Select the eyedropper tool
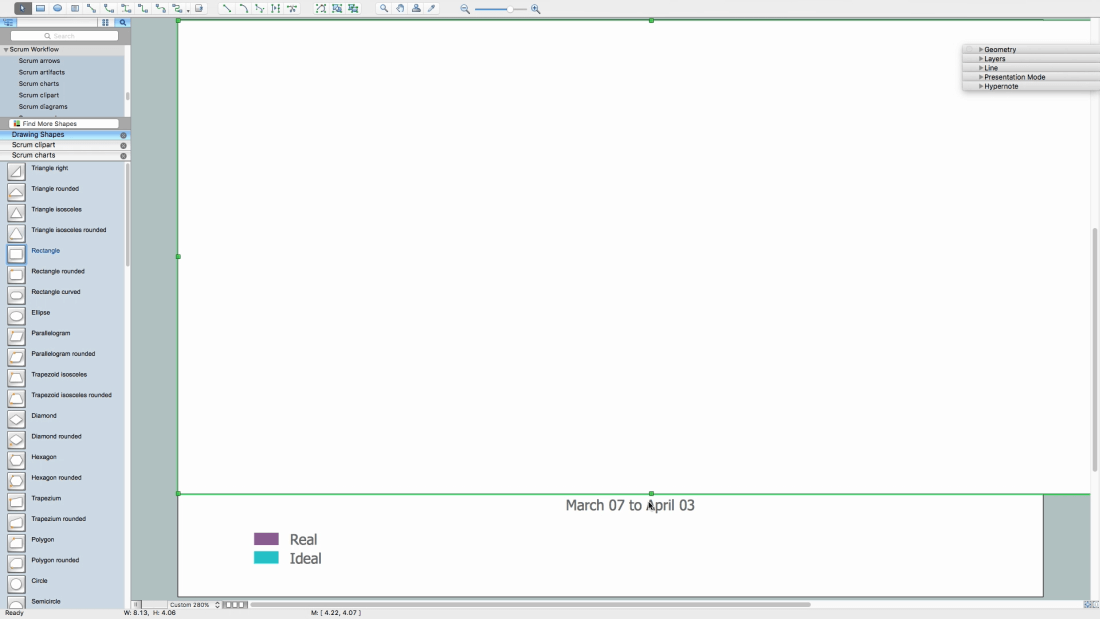 [432, 8]
